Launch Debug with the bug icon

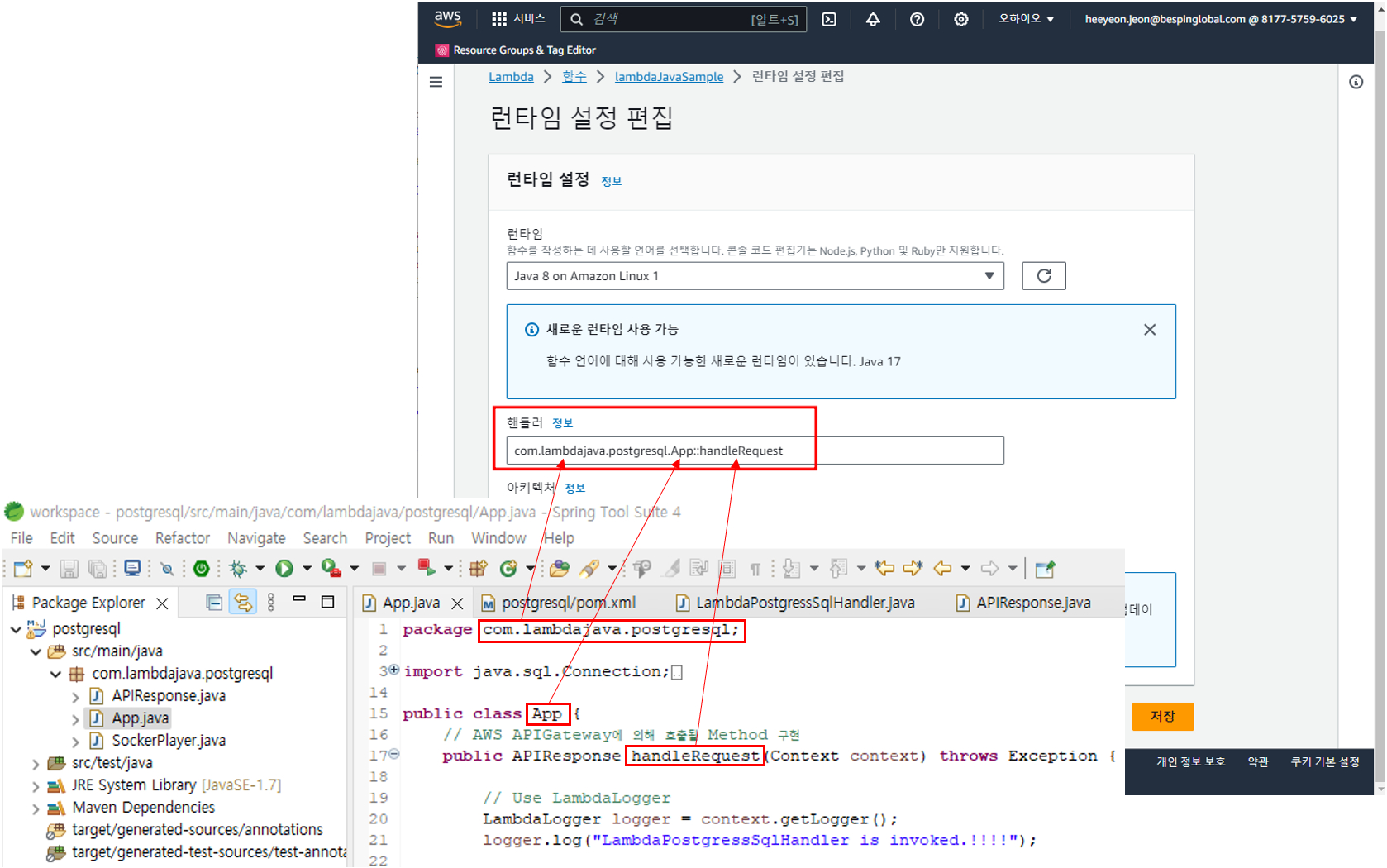(x=238, y=569)
